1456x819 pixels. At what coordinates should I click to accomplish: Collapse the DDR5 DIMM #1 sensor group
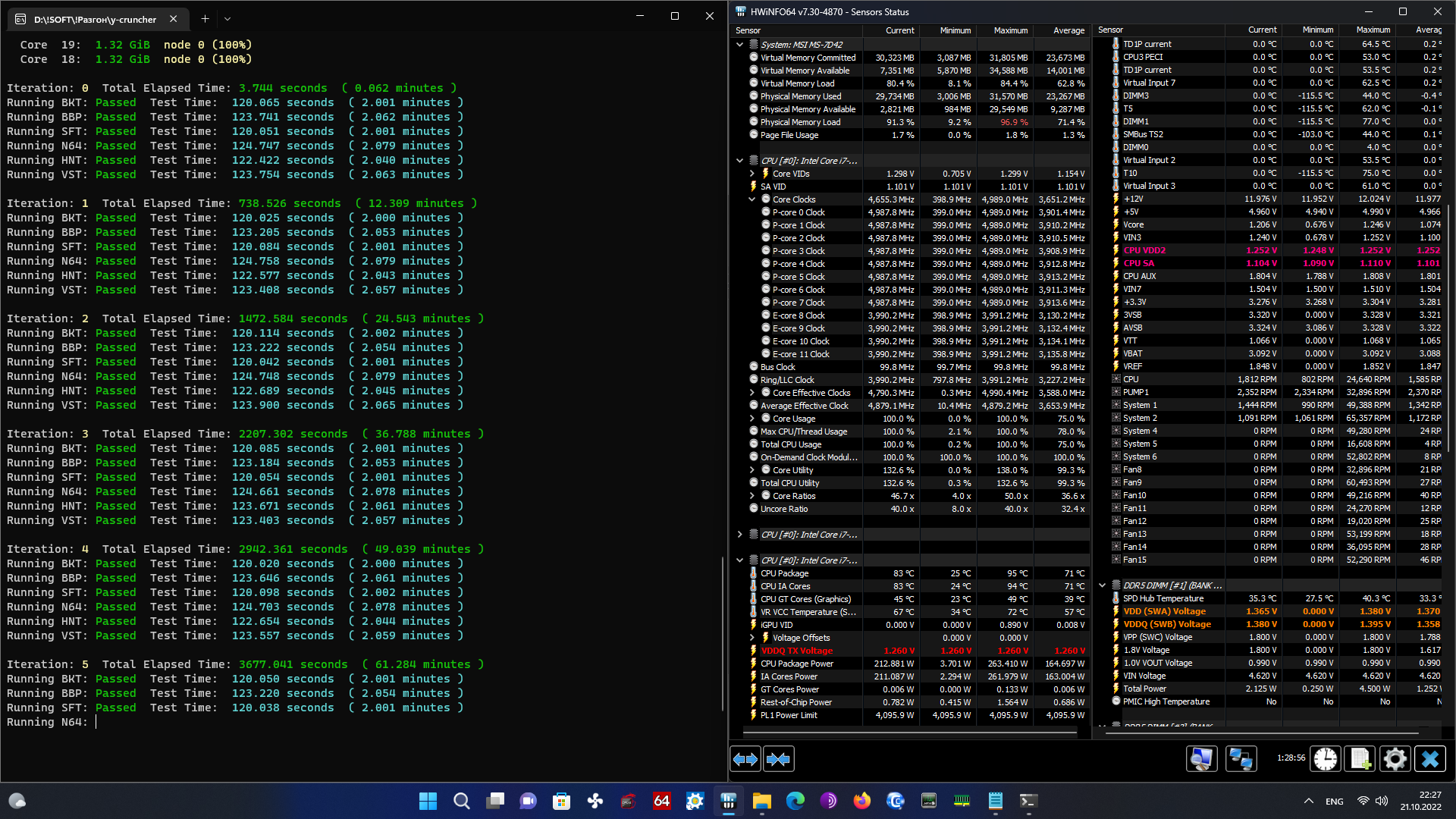[x=1103, y=585]
